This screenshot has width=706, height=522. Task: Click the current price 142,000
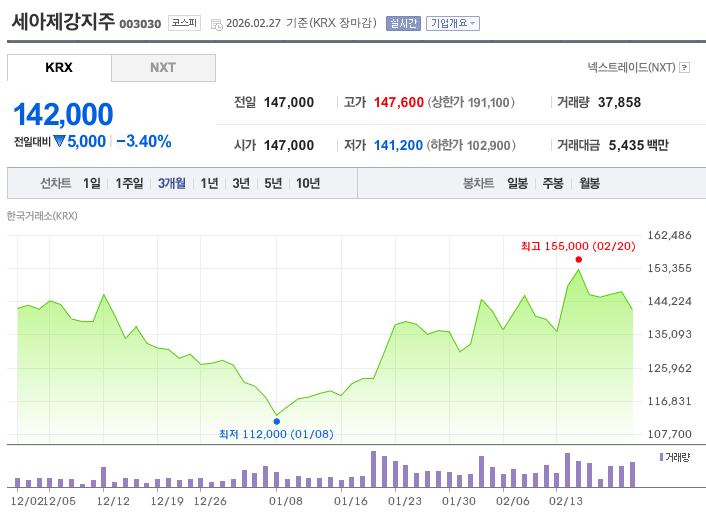point(63,114)
